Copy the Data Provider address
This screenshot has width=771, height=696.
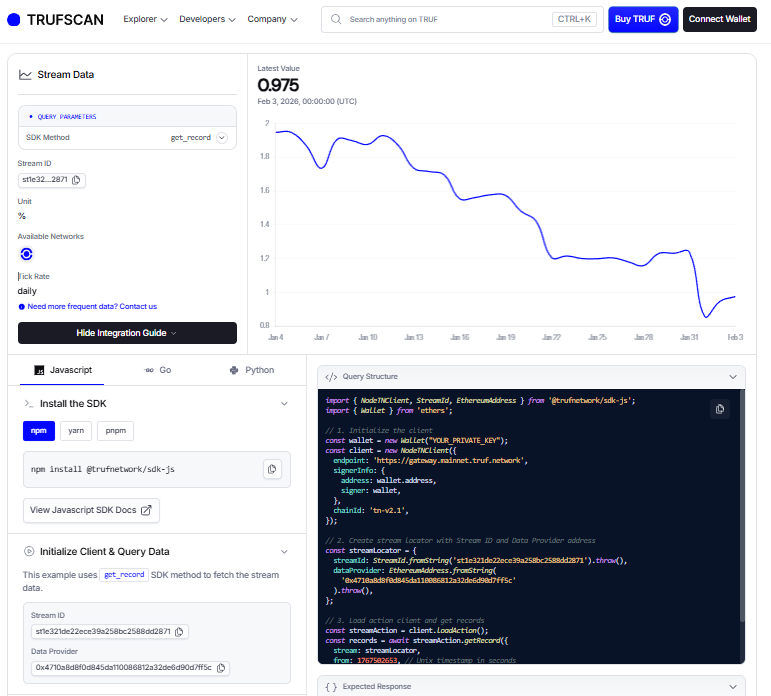point(221,668)
